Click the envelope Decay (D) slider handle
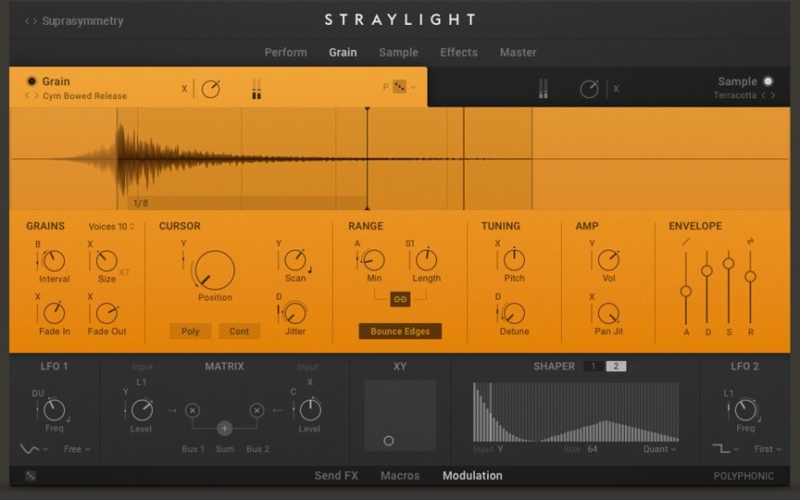This screenshot has width=800, height=500. coord(707,270)
